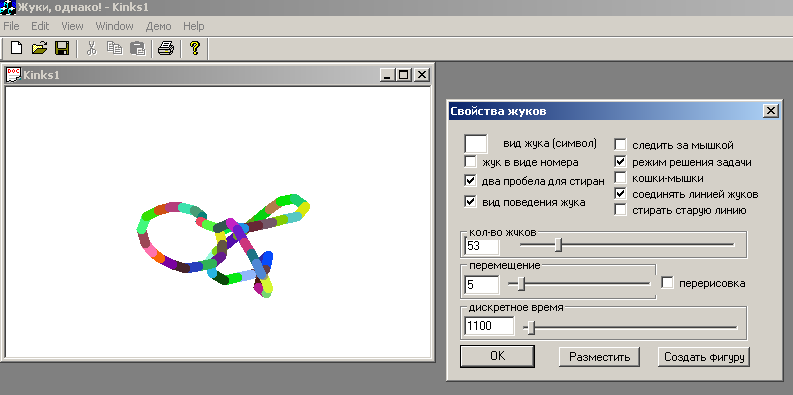Click the Paste clipboard toolbar icon
This screenshot has height=395, width=793.
[138, 49]
